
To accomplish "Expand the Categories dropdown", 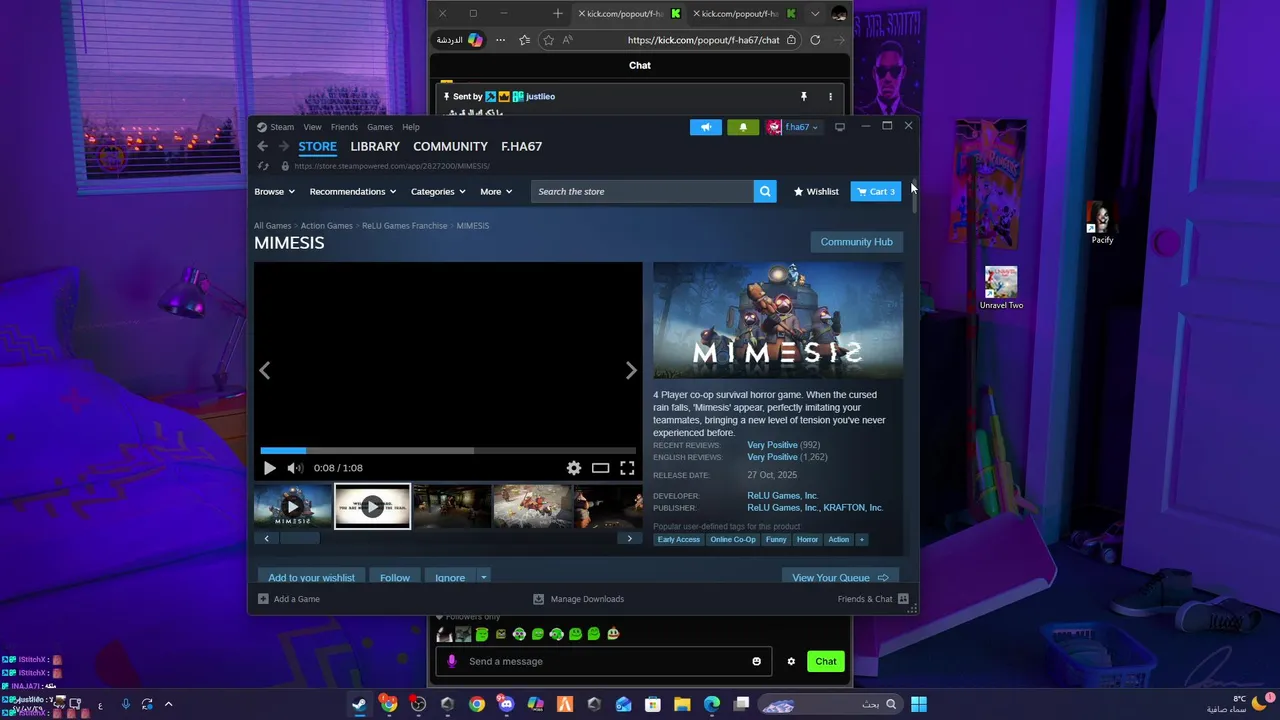I will coord(438,191).
